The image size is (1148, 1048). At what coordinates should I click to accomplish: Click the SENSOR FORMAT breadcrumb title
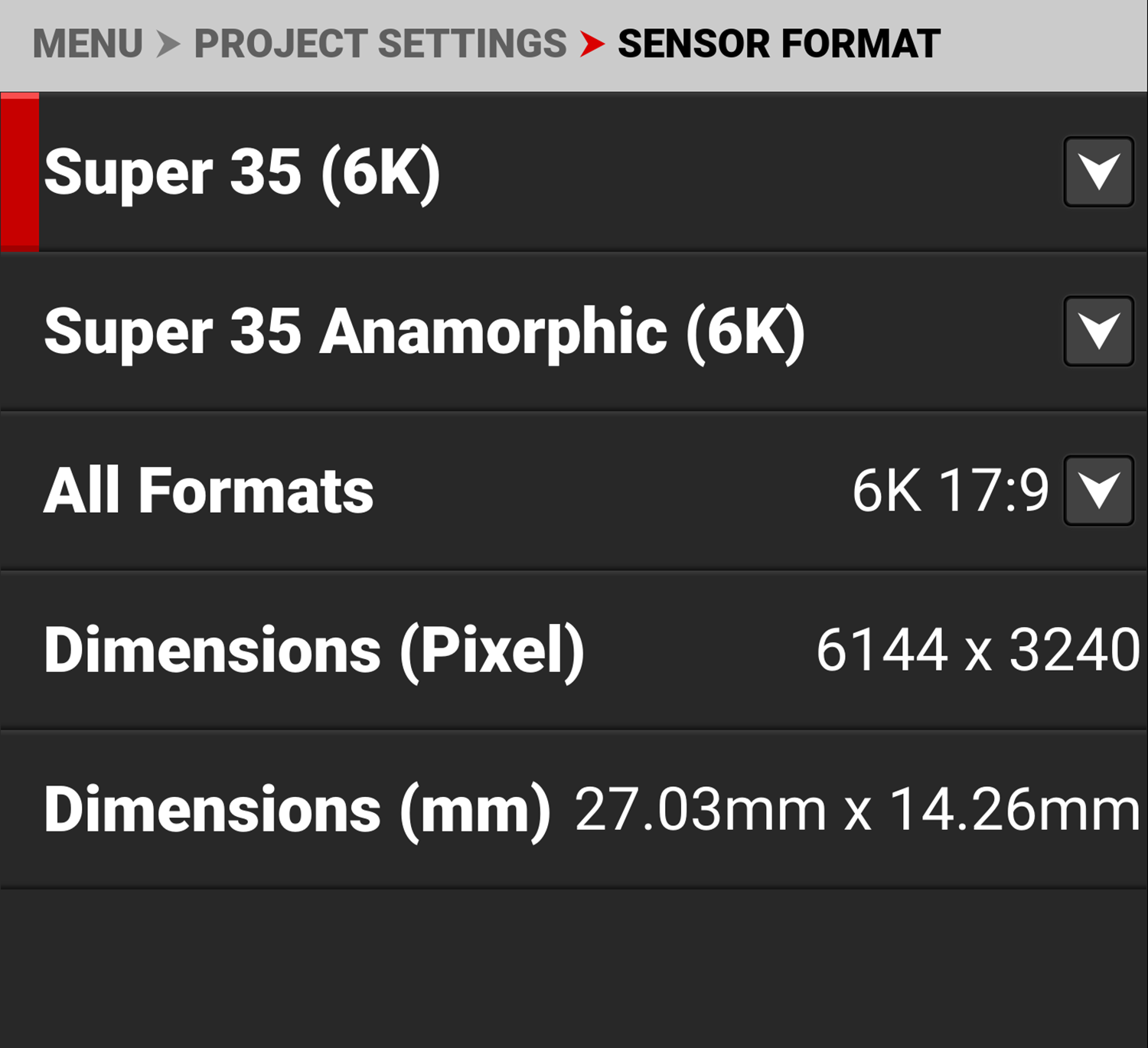[x=778, y=44]
